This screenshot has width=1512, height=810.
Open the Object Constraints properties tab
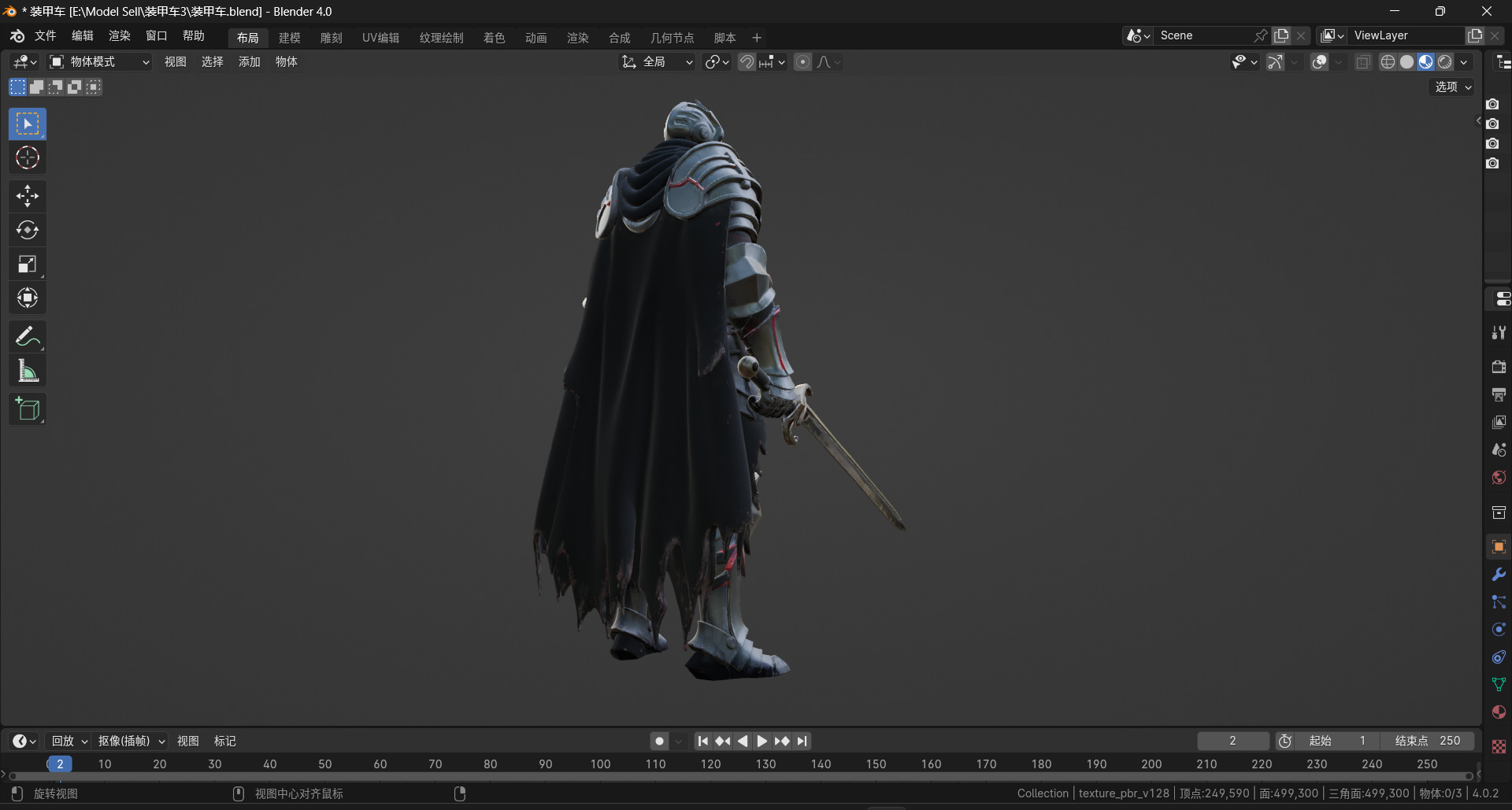1499,657
